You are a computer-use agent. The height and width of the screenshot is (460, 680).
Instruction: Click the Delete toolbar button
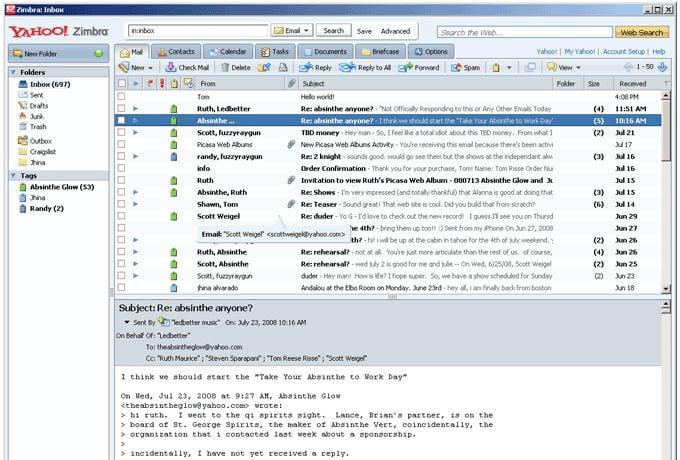pos(235,68)
